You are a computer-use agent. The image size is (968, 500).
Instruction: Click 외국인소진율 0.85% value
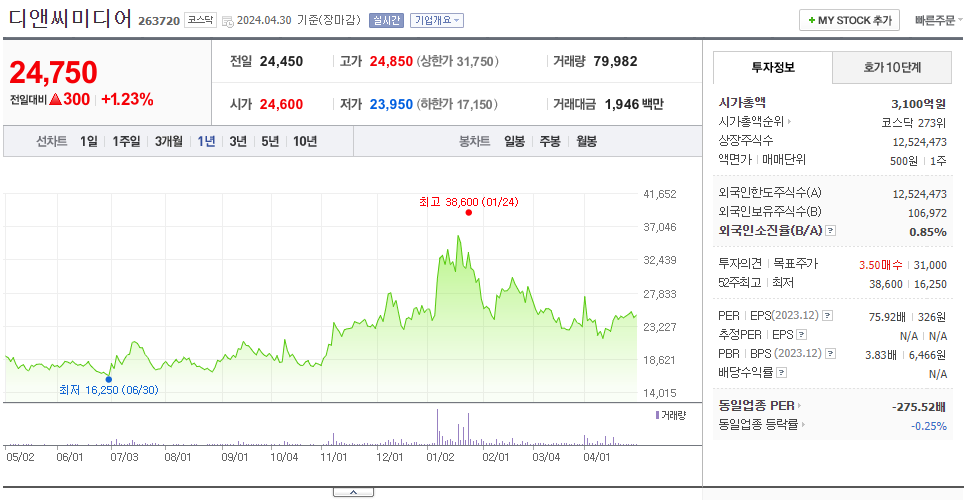[927, 231]
